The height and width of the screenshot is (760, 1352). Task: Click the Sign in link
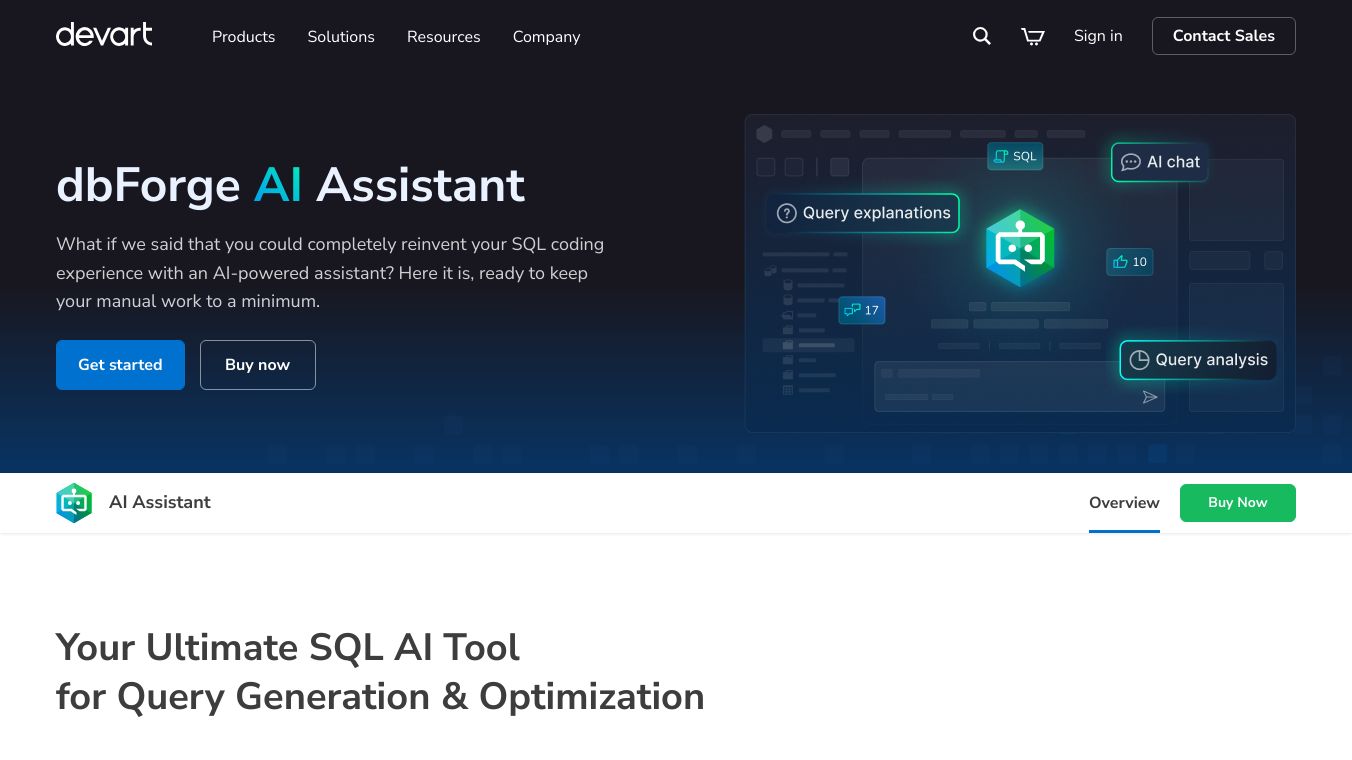click(x=1098, y=36)
